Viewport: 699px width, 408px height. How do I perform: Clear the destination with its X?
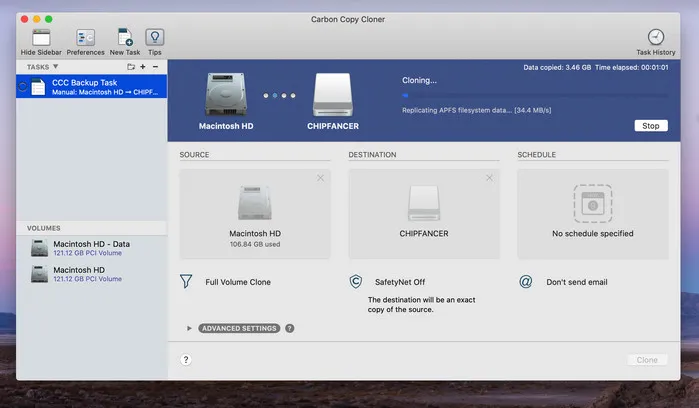pyautogui.click(x=489, y=178)
